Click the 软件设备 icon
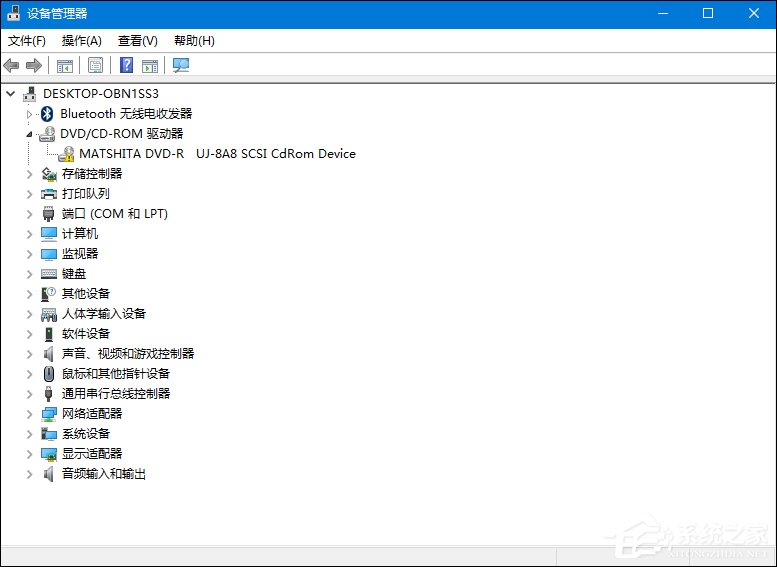Viewport: 777px width, 567px height. [x=49, y=334]
